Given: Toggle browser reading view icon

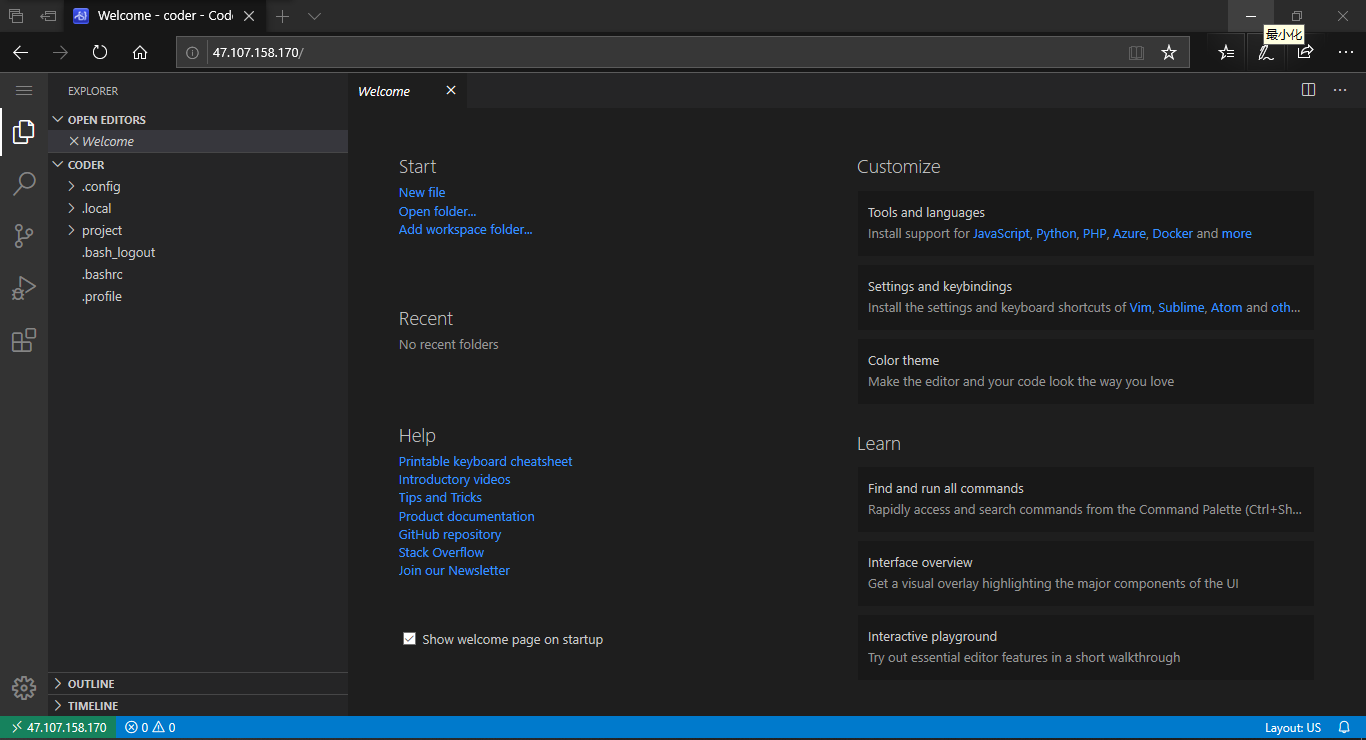Looking at the screenshot, I should pos(1136,52).
